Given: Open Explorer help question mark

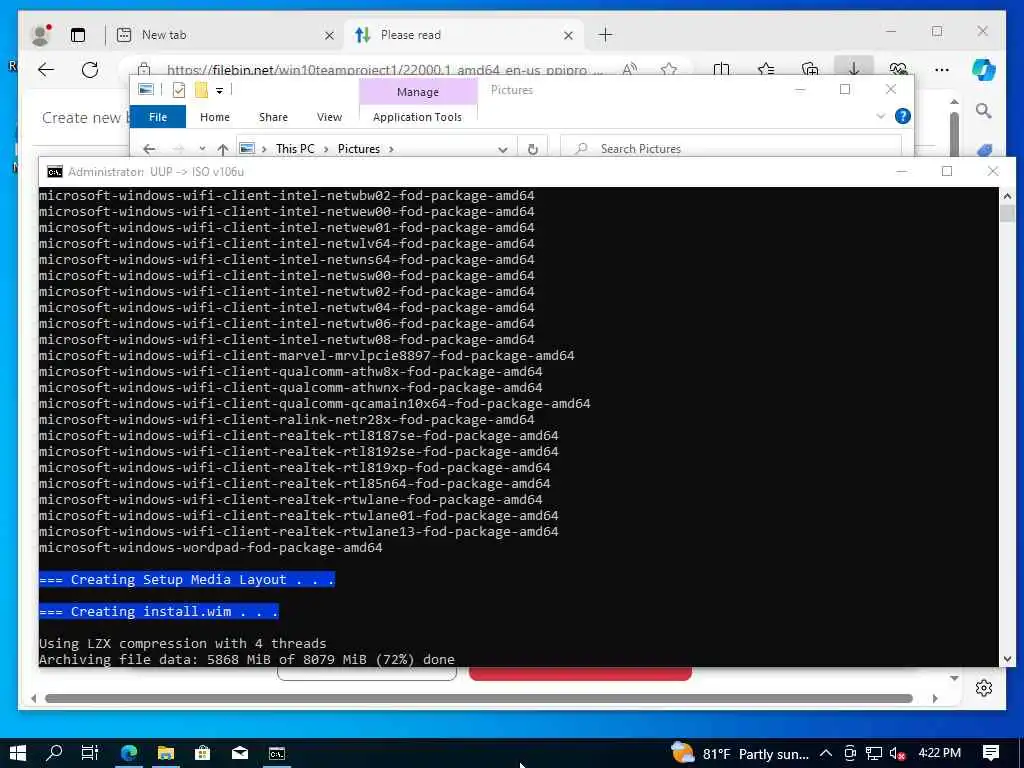Looking at the screenshot, I should pos(903,116).
